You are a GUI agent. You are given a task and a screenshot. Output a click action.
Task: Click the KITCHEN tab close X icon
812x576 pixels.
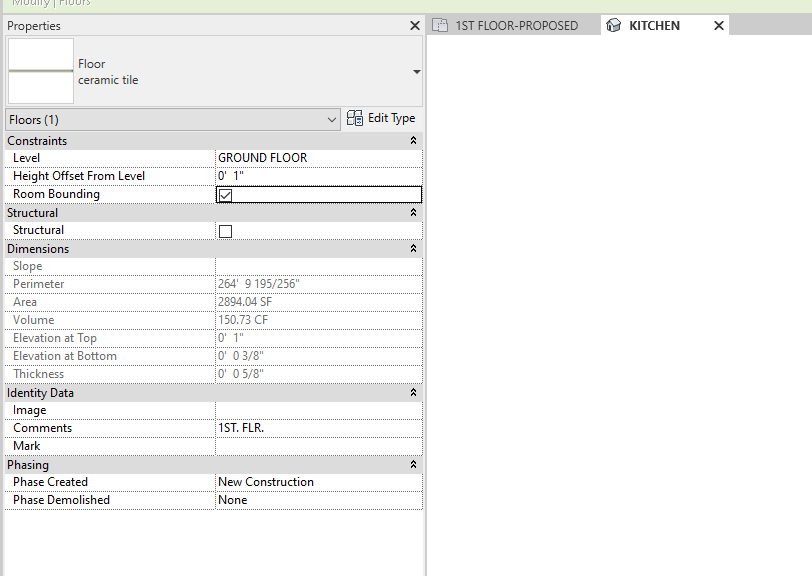[x=718, y=26]
